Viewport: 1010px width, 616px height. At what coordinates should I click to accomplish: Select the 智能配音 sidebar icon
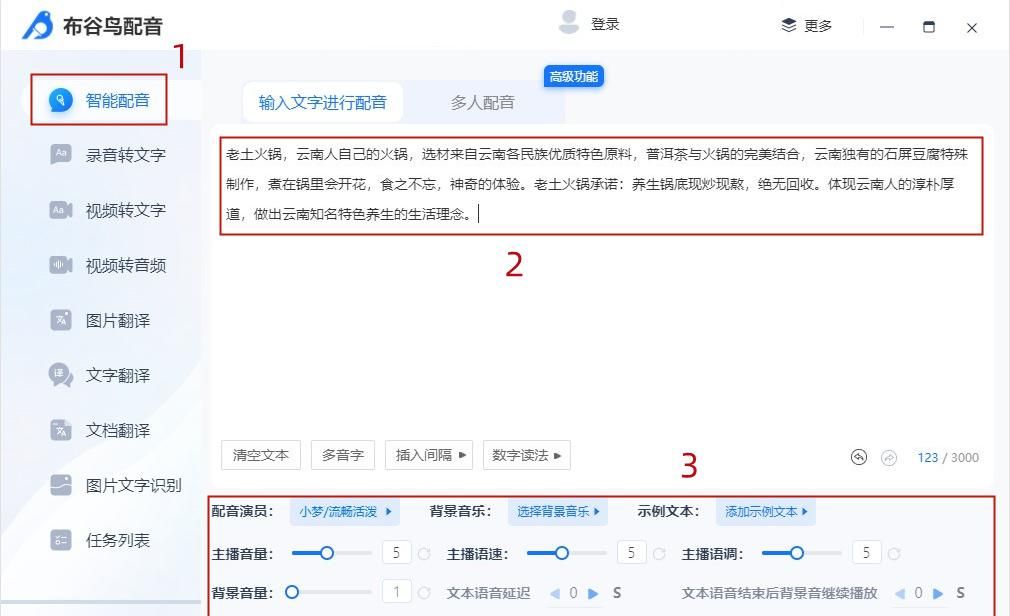point(62,99)
